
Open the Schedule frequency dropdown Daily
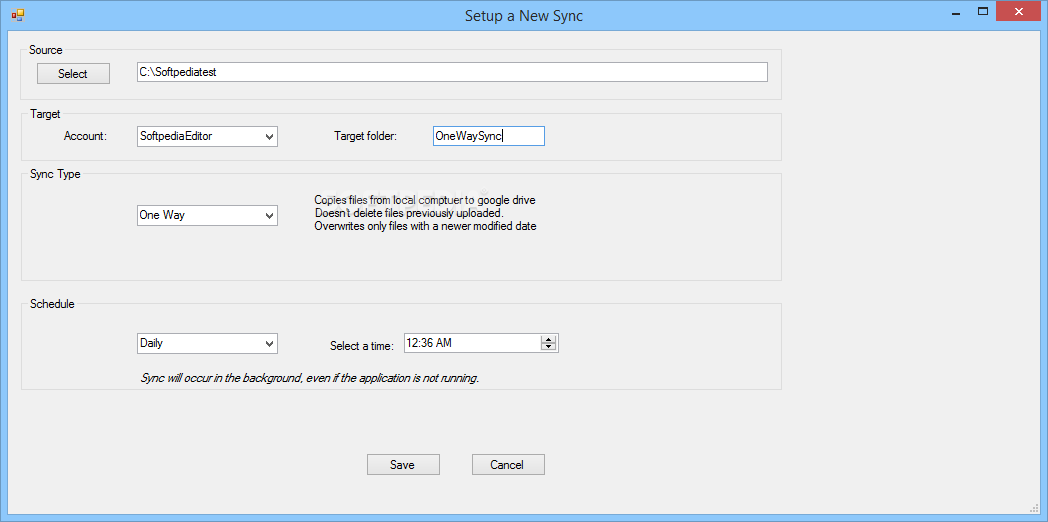207,344
